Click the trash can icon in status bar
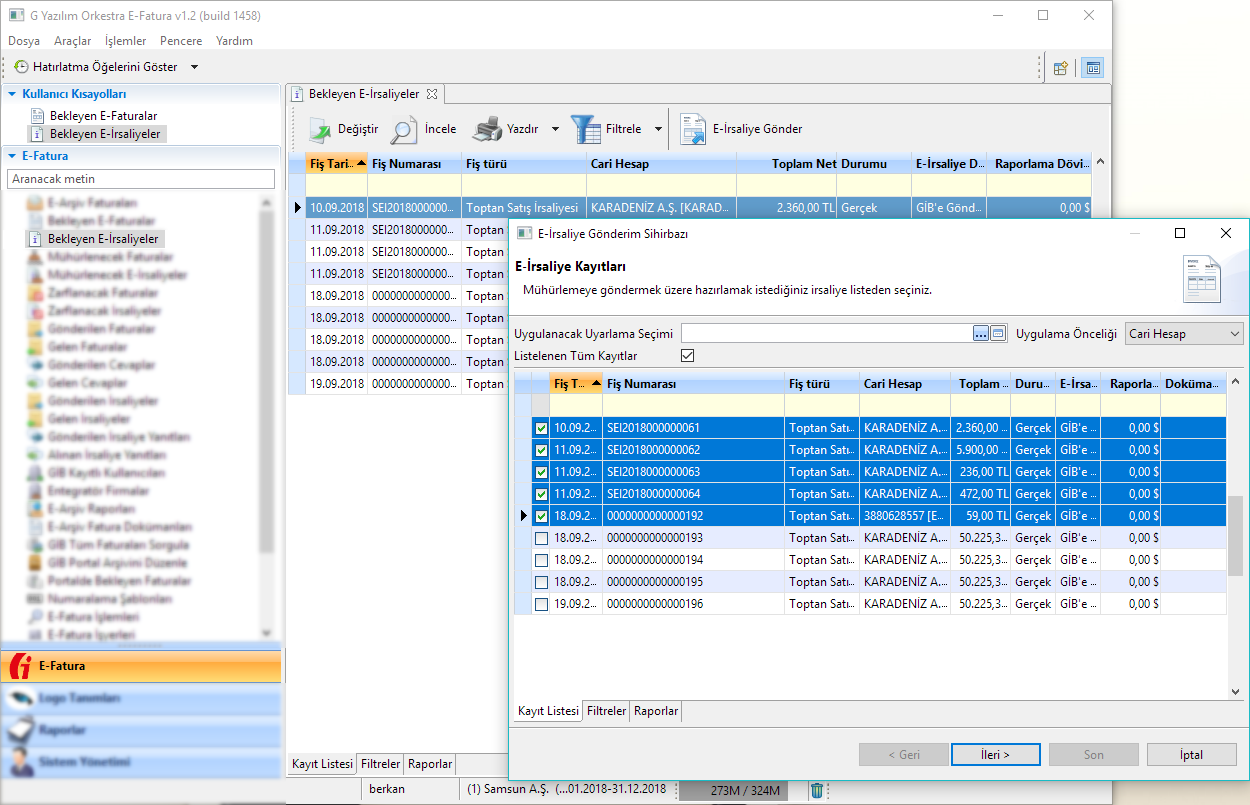1250x805 pixels. (x=817, y=790)
